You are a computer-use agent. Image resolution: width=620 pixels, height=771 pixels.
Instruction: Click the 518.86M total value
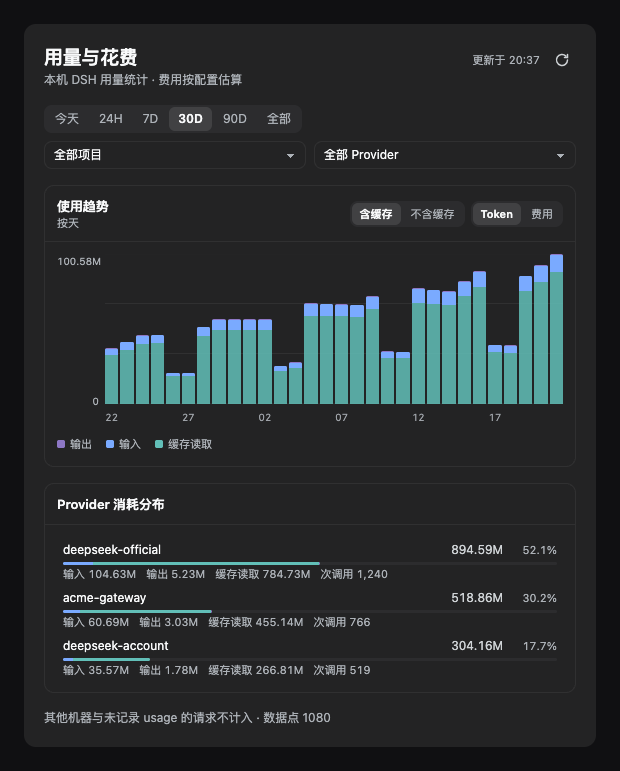tap(477, 598)
